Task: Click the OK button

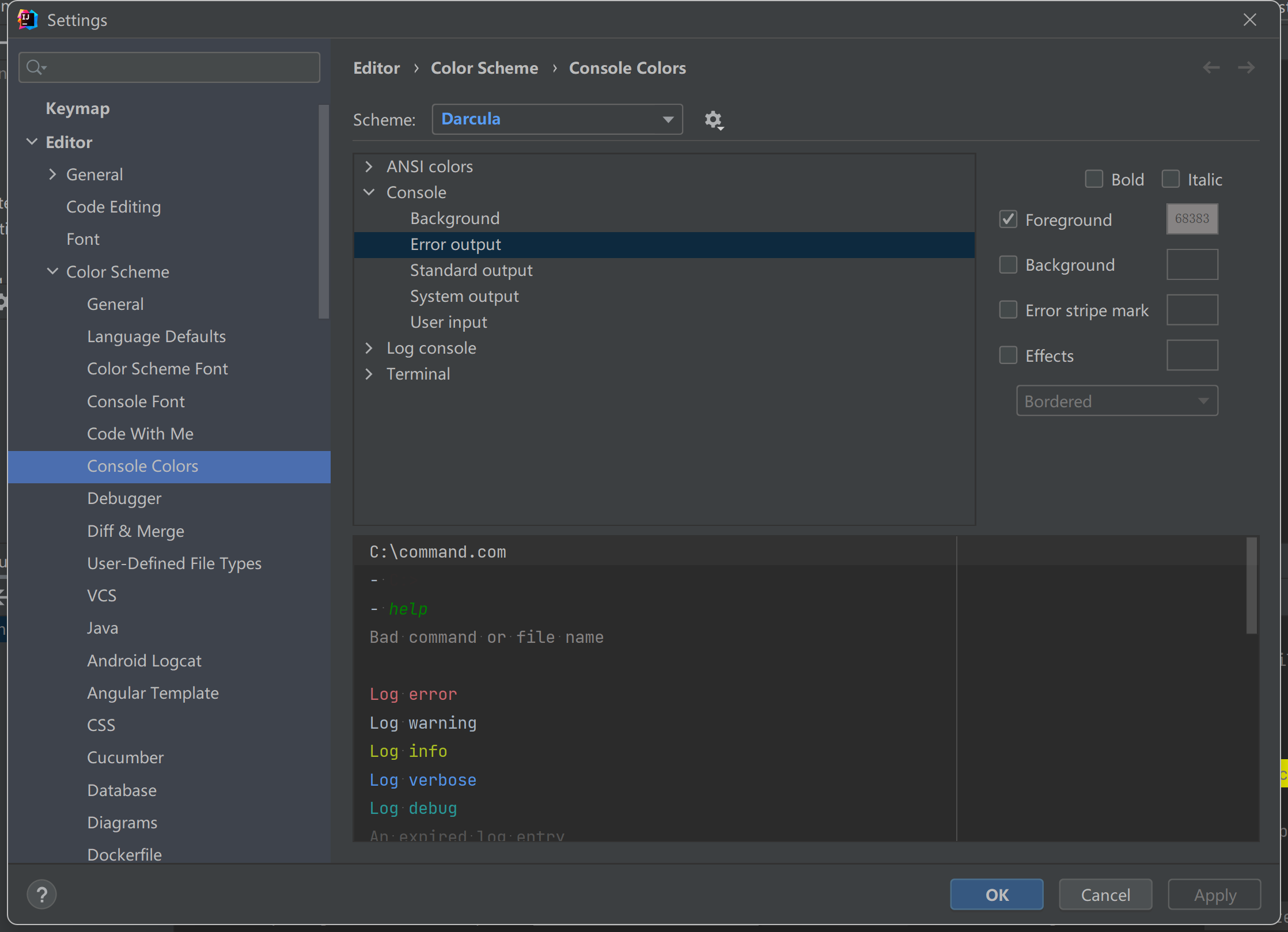Action: 997,895
